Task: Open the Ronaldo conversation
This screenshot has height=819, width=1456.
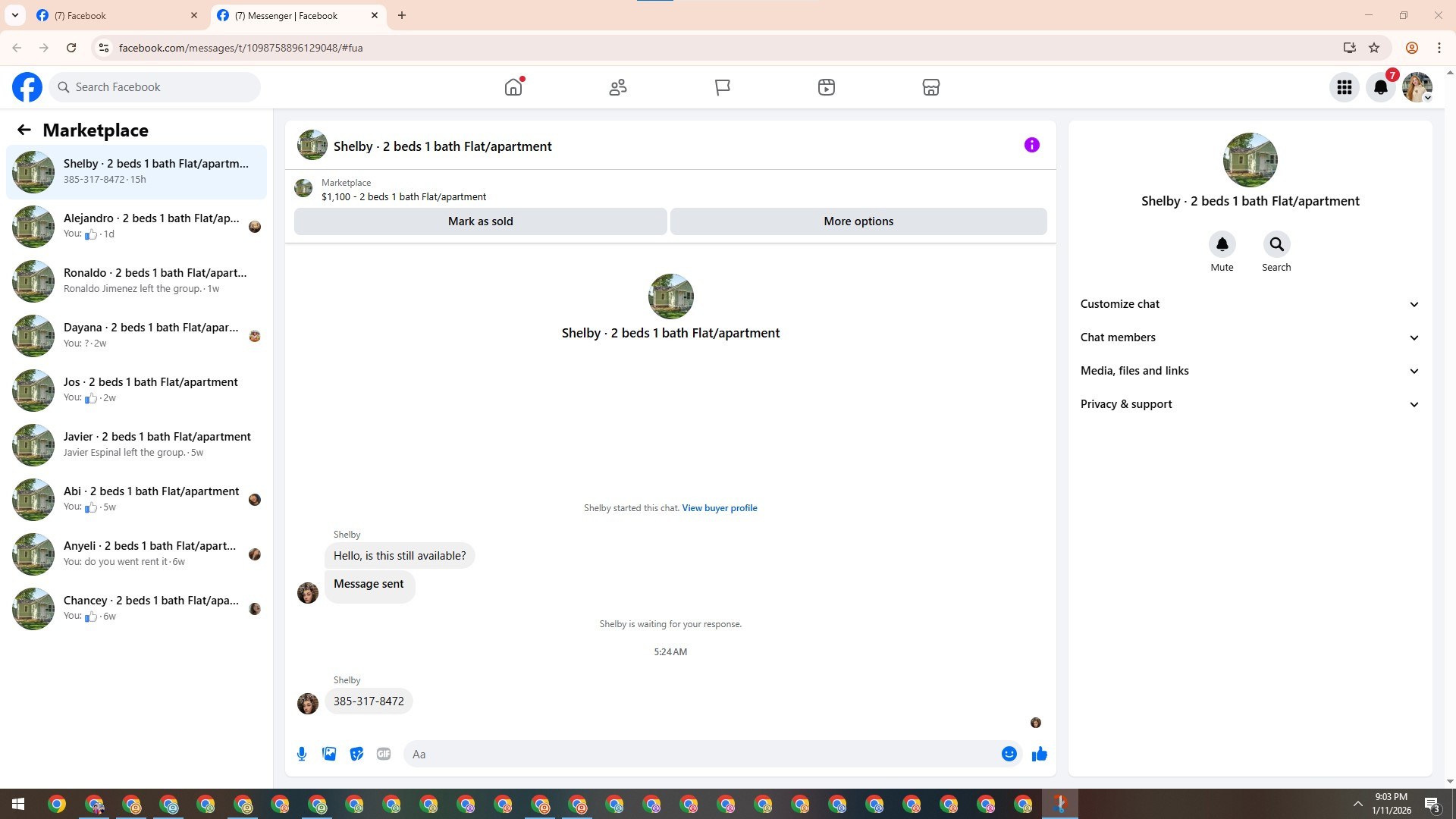Action: pos(136,281)
